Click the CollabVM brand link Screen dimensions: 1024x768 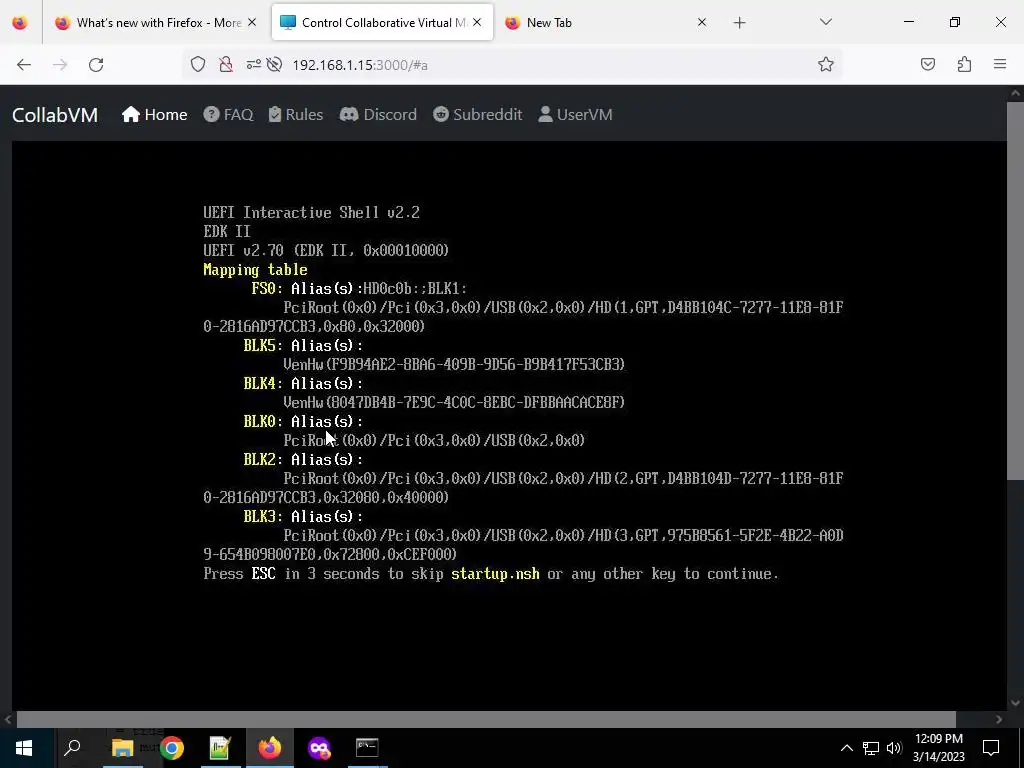point(55,115)
